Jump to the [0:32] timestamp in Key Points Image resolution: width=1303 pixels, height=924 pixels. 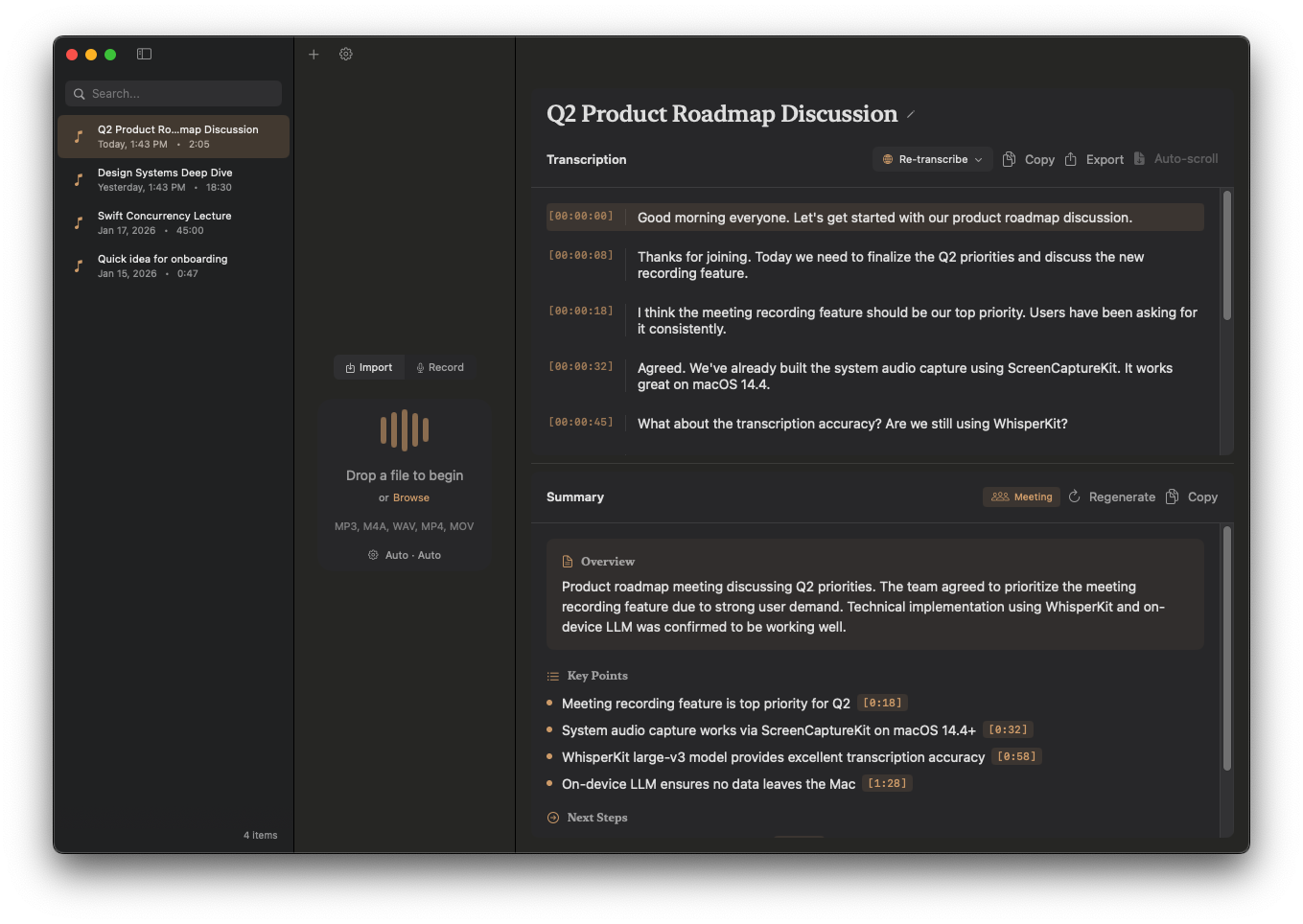click(x=1008, y=729)
